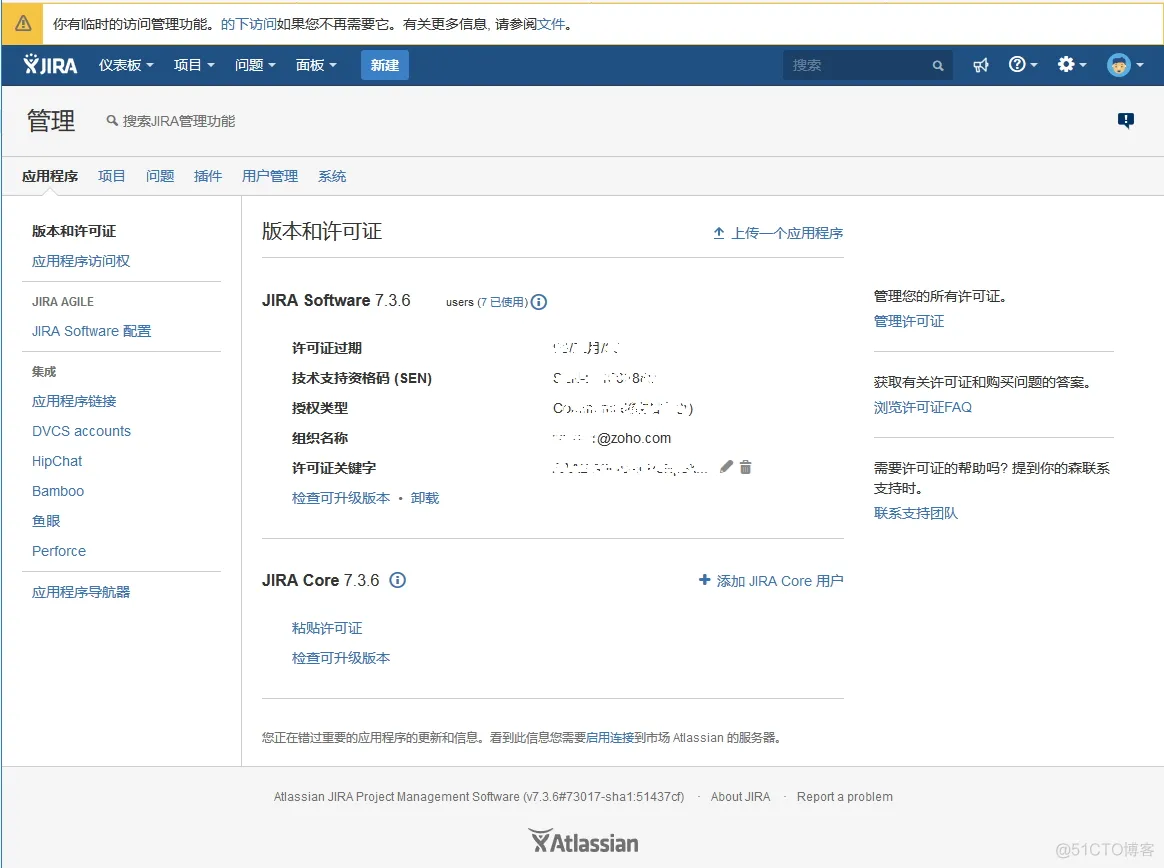Open 应用程序访问权 in sidebar
1164x868 pixels.
tap(81, 261)
